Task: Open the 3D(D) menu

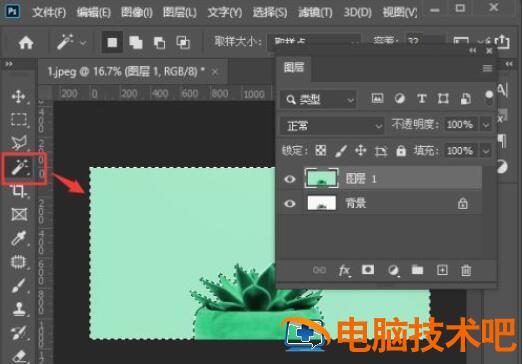Action: point(358,13)
